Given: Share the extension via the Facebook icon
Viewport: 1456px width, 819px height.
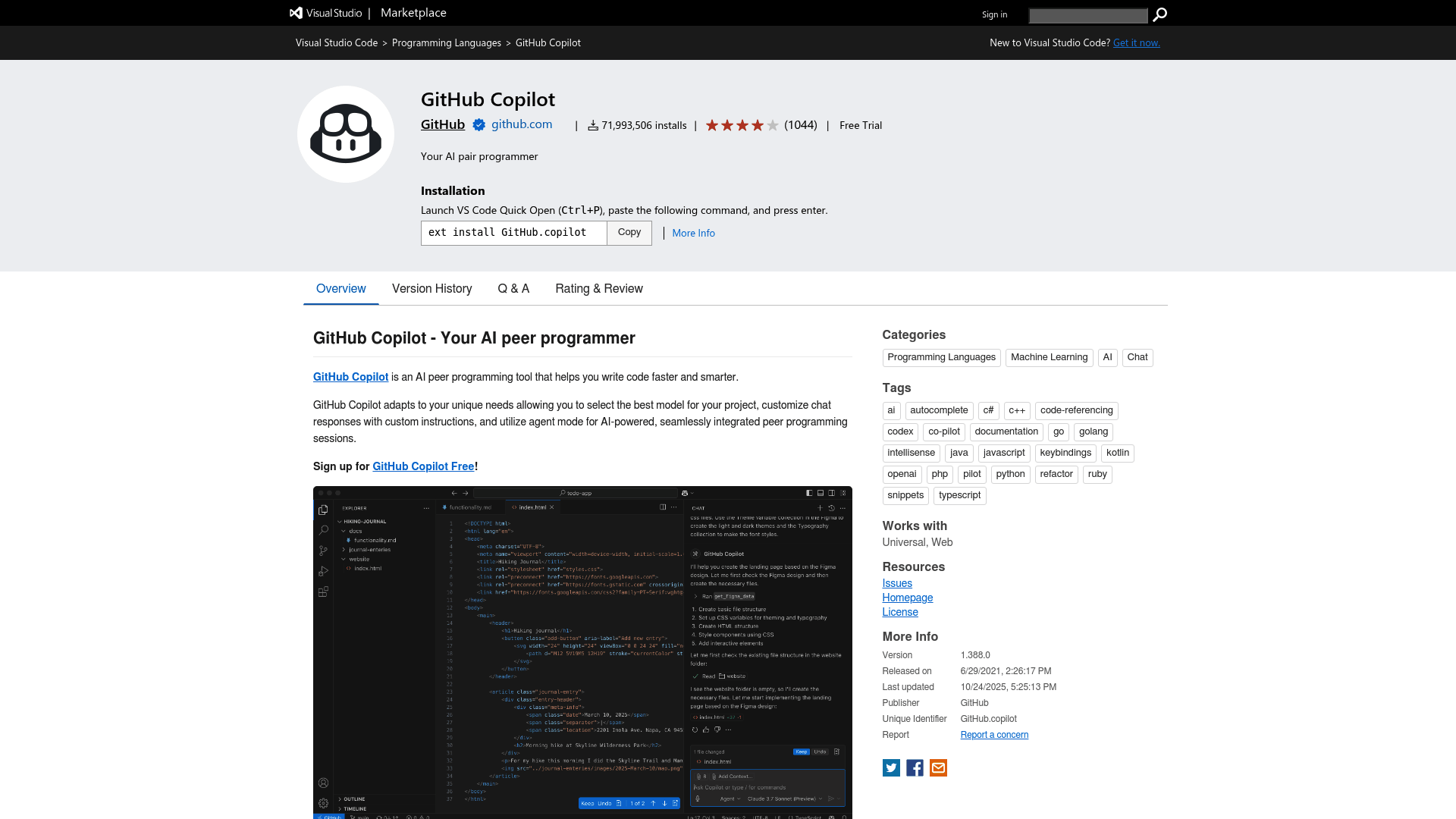Looking at the screenshot, I should [x=915, y=768].
